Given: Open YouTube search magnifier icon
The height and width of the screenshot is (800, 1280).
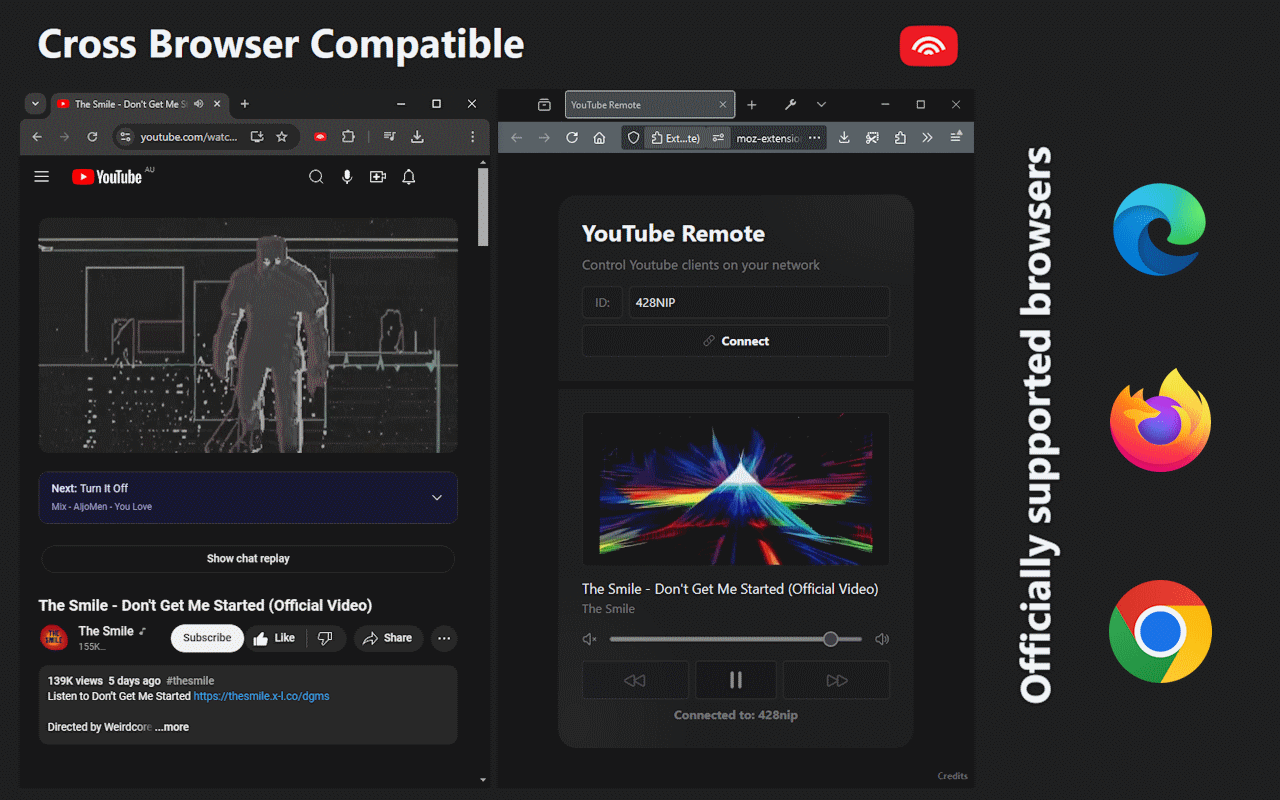Looking at the screenshot, I should point(316,176).
